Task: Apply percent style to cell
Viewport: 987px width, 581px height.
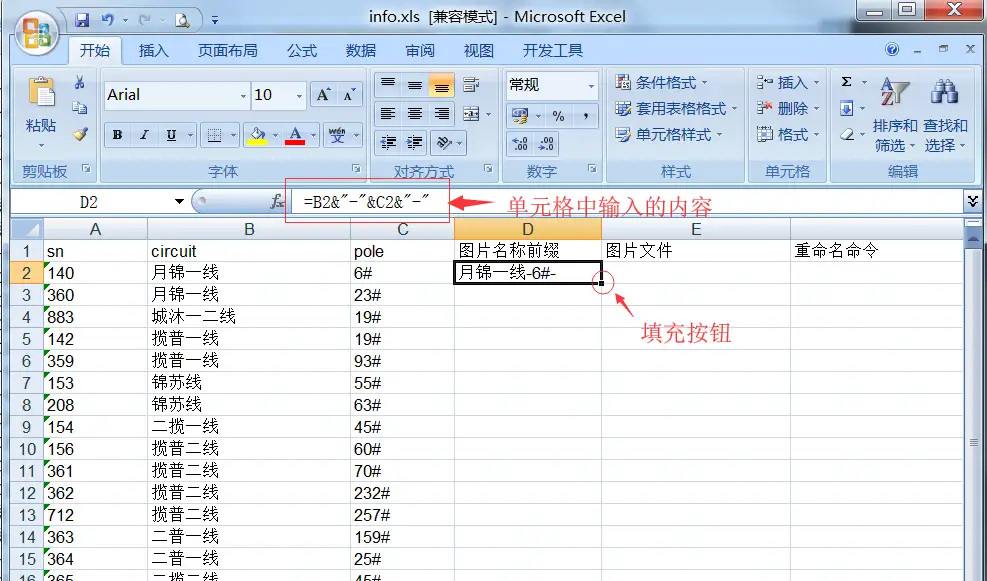Action: coord(558,116)
